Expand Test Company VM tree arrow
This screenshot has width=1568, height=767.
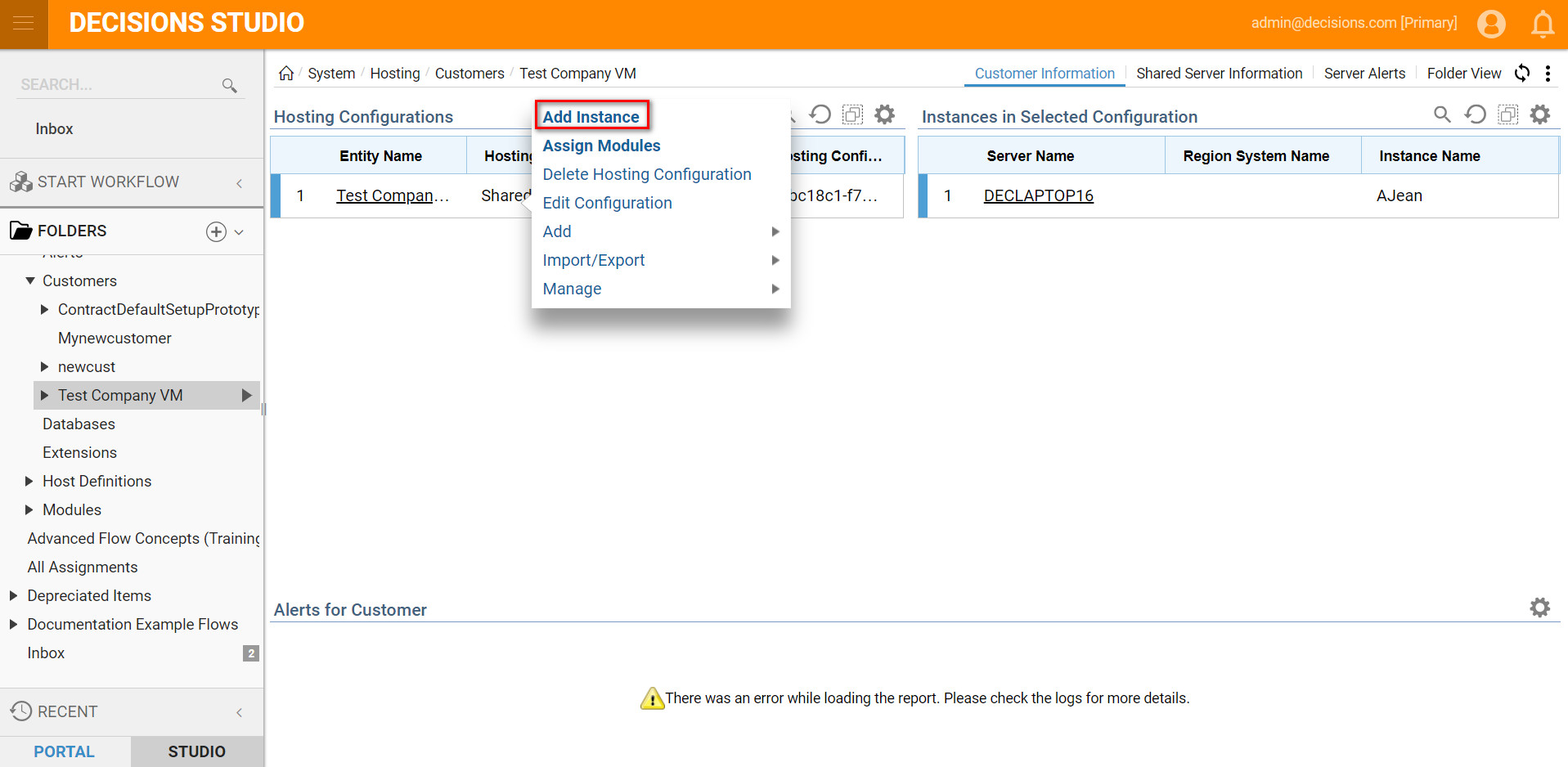coord(45,395)
